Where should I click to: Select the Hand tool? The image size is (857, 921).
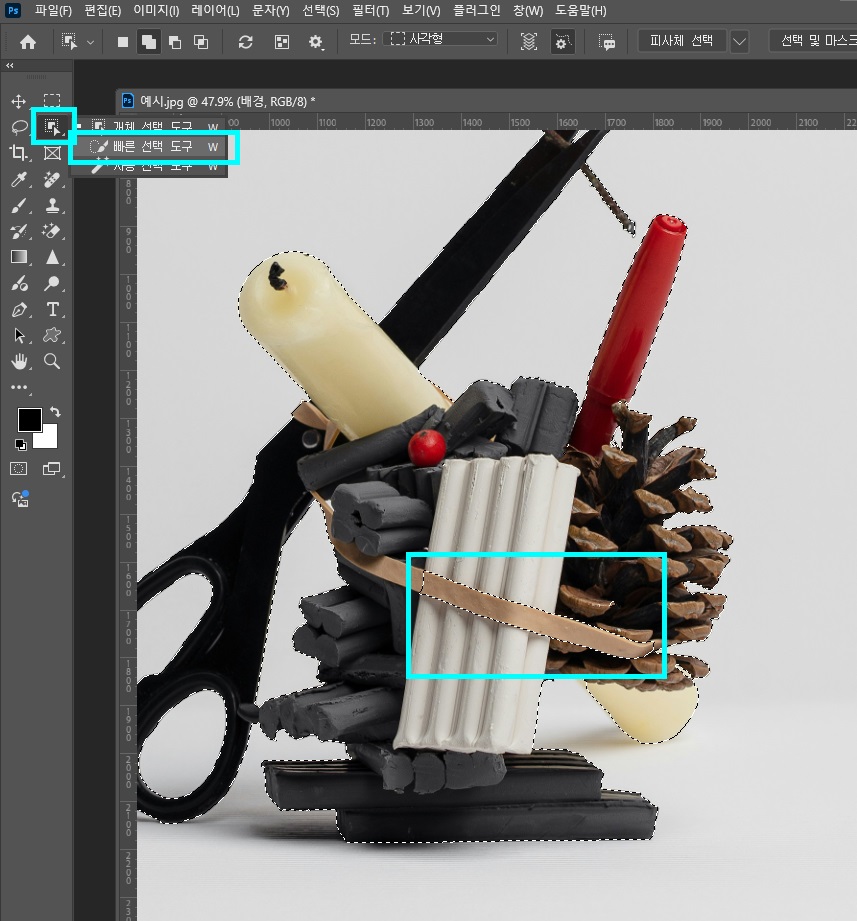[x=19, y=361]
